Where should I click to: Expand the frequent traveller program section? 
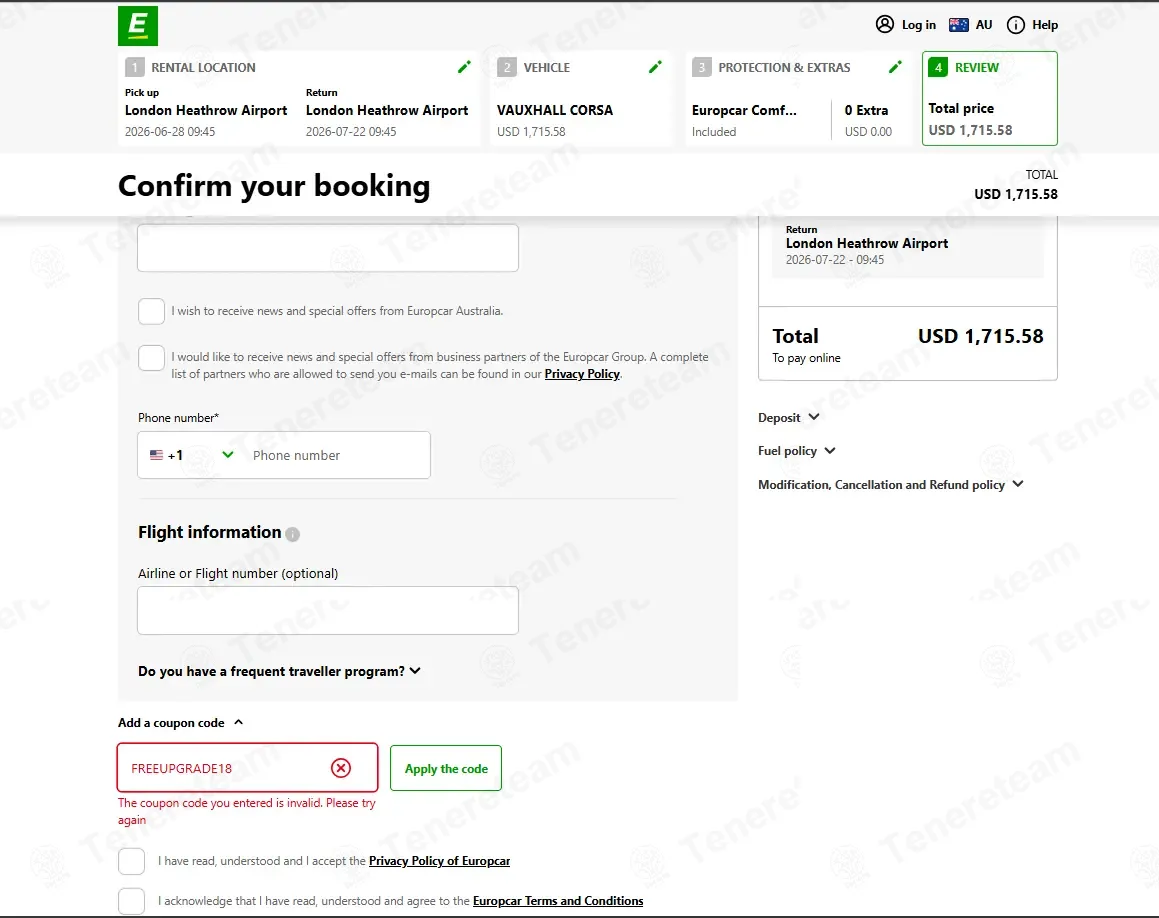click(279, 671)
